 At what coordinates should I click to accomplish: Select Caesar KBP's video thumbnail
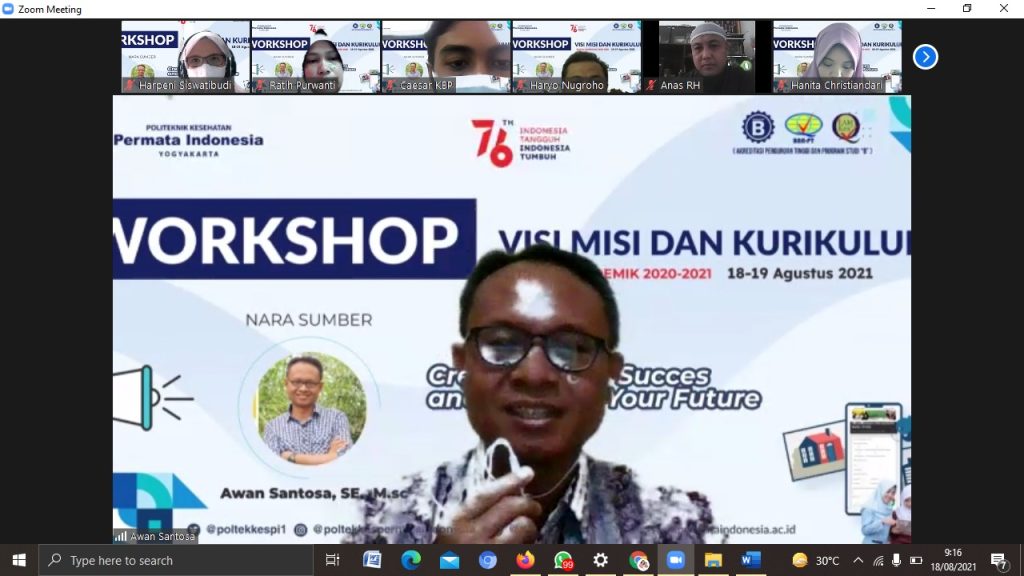point(446,56)
